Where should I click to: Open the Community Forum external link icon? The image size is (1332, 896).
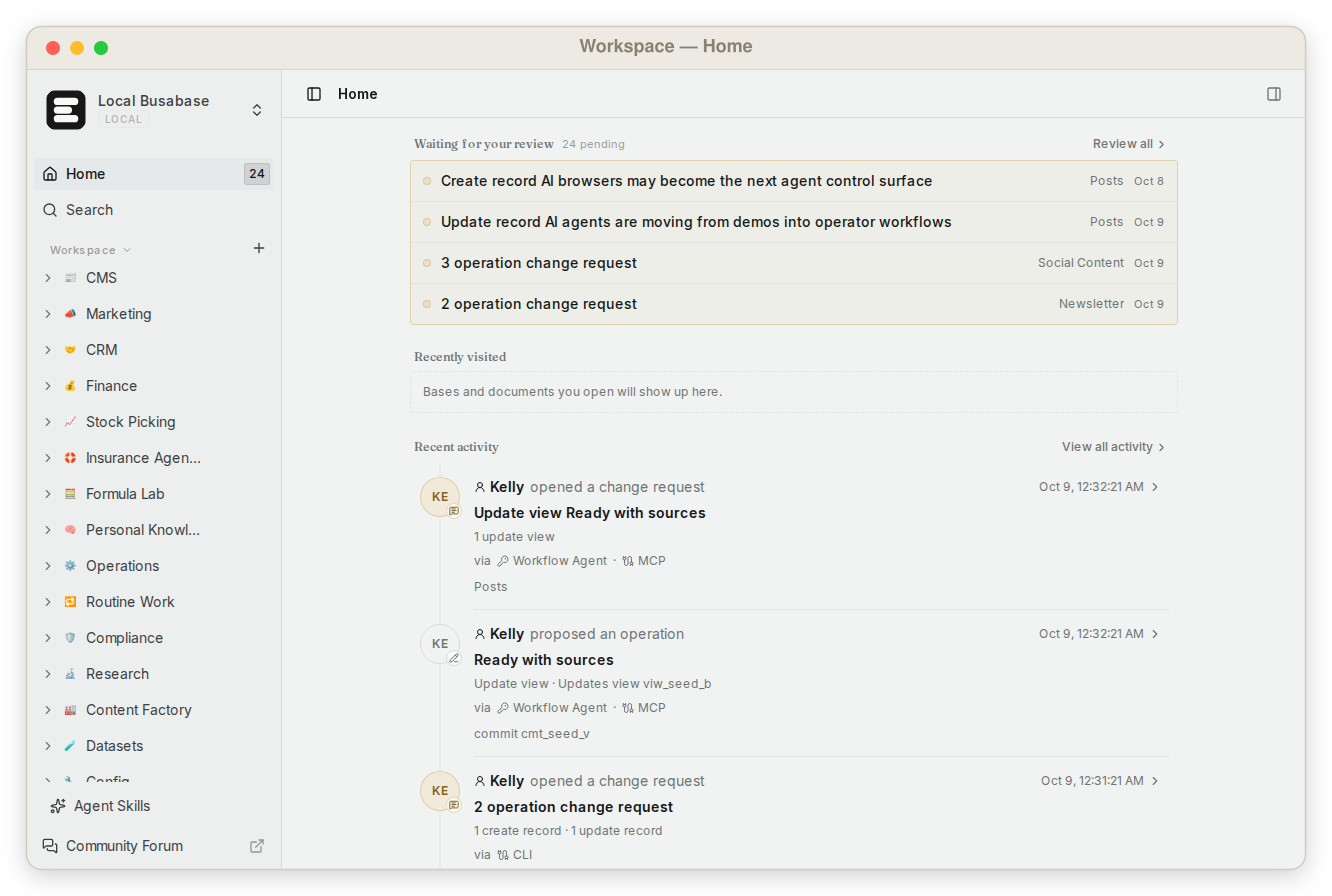click(x=257, y=846)
